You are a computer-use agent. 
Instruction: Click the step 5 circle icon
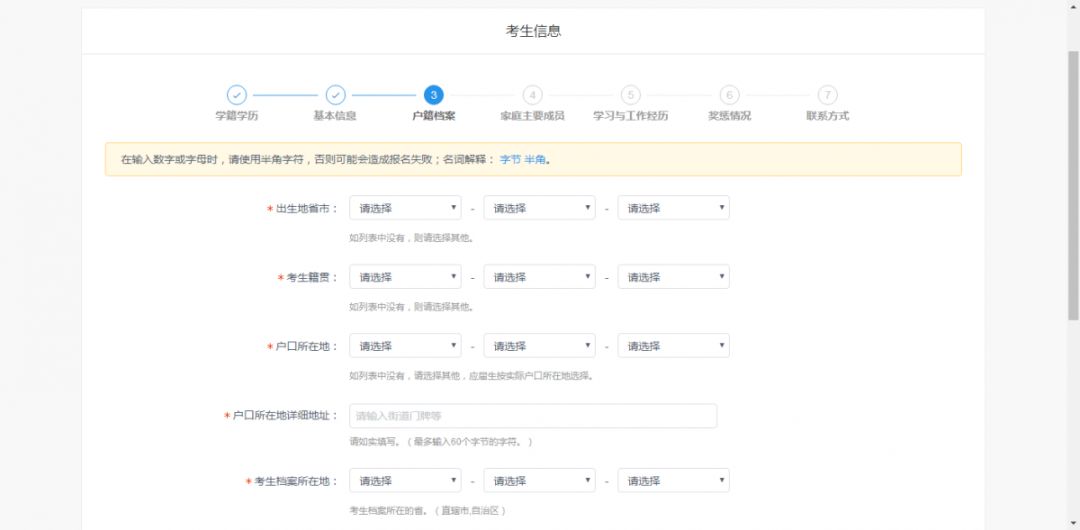pos(630,95)
